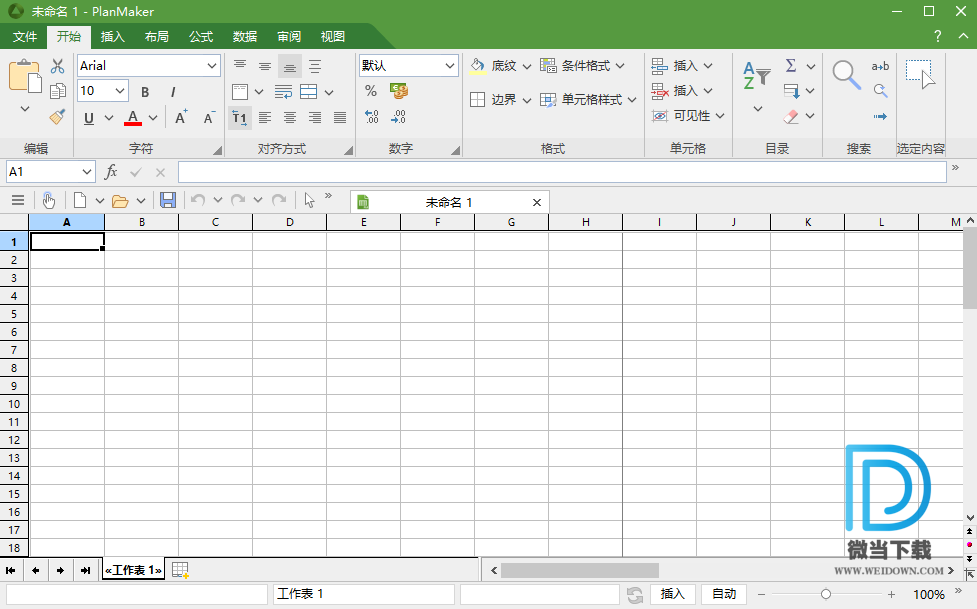Screen dimensions: 977x609
Task: Expand the 可见性 dropdown
Action: (x=720, y=116)
